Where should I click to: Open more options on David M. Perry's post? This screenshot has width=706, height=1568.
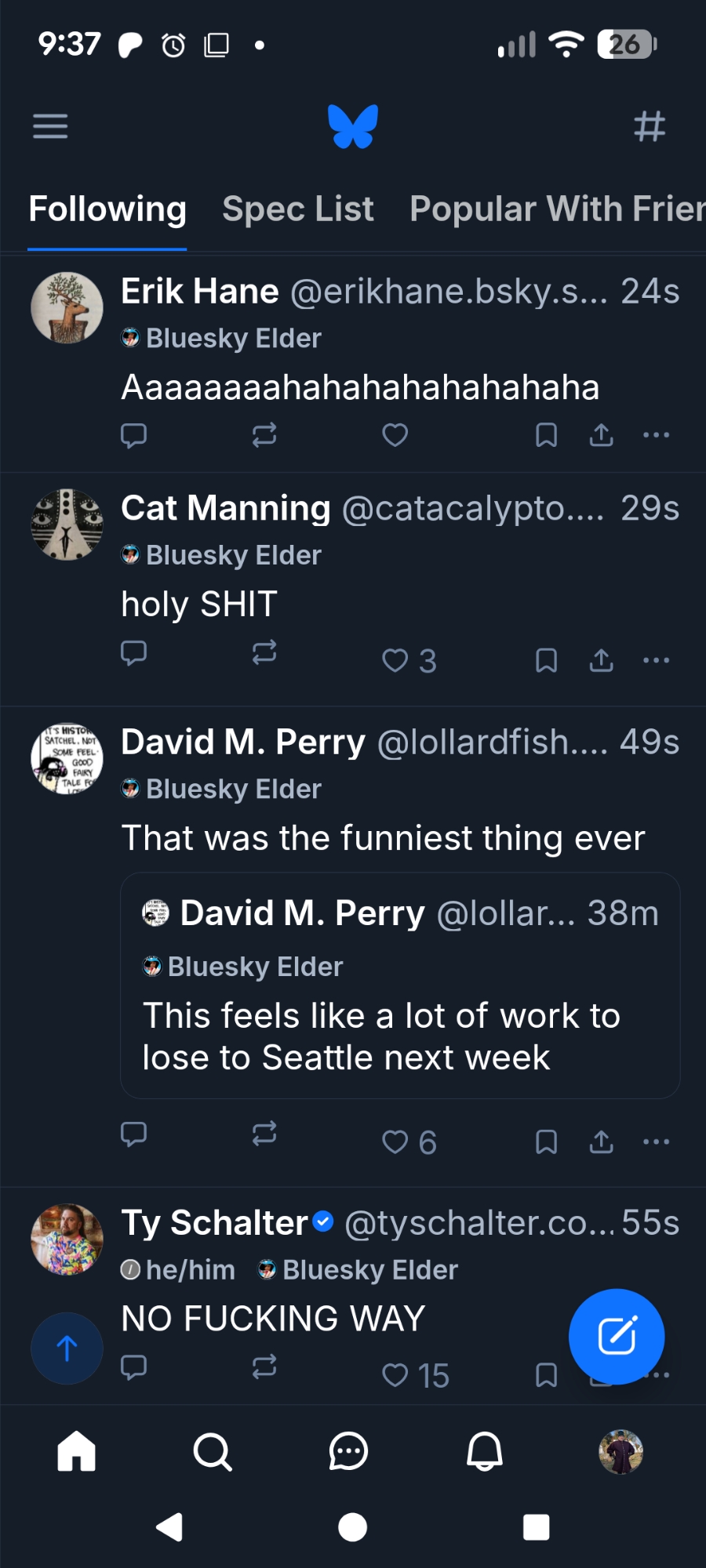(x=656, y=1142)
